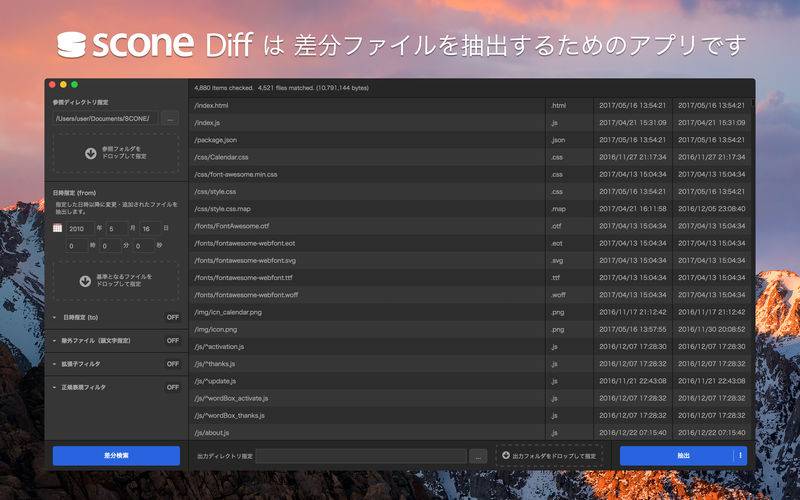
Task: Open the calendar date picker icon
Action: (57, 228)
